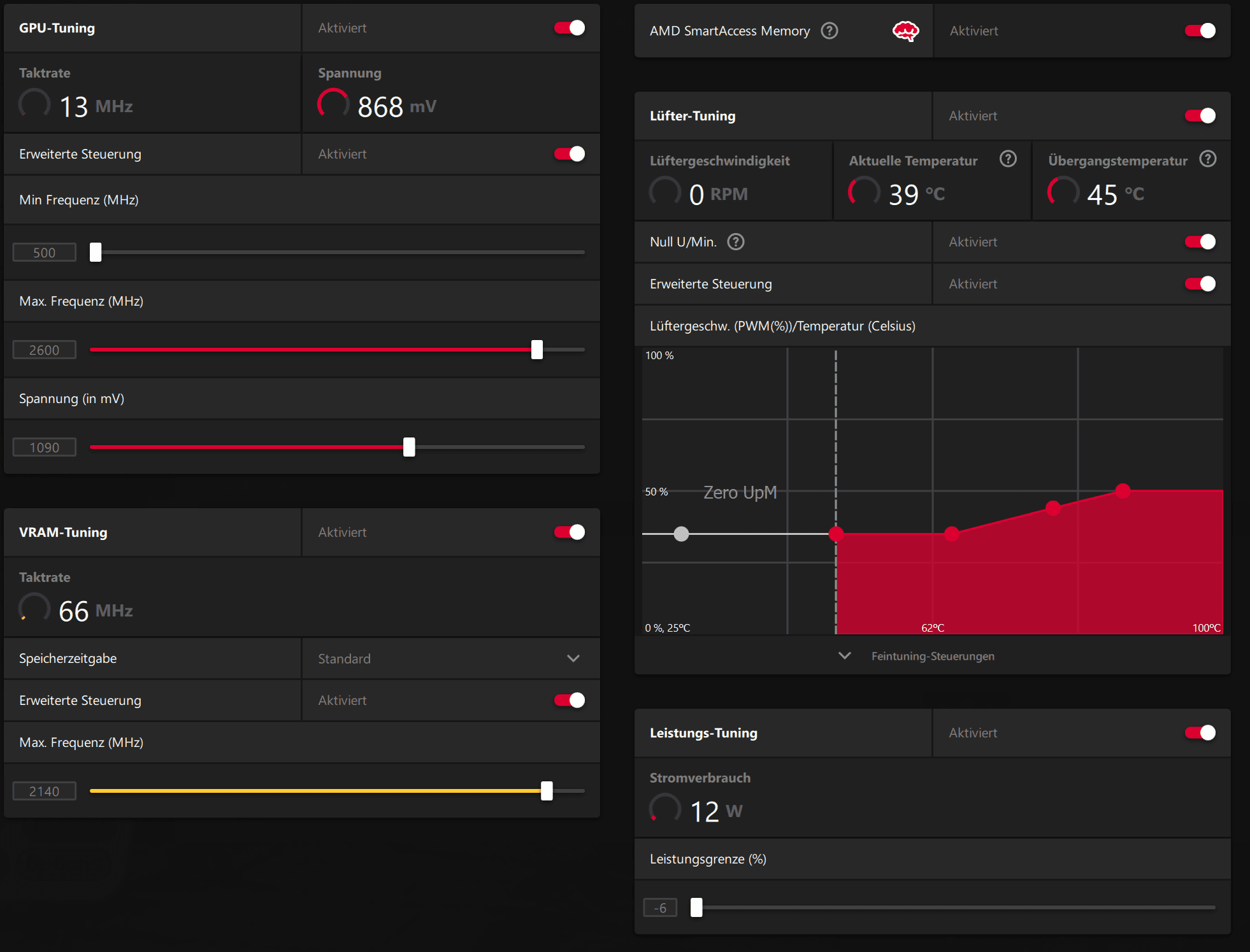This screenshot has height=952, width=1250.
Task: Click the VRAM-Tuning heading
Action: (63, 532)
